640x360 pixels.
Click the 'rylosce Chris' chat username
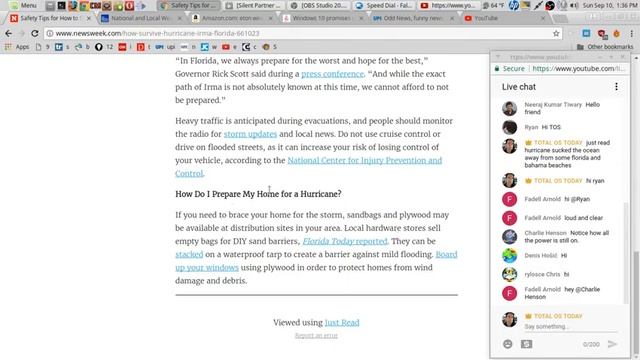point(542,274)
